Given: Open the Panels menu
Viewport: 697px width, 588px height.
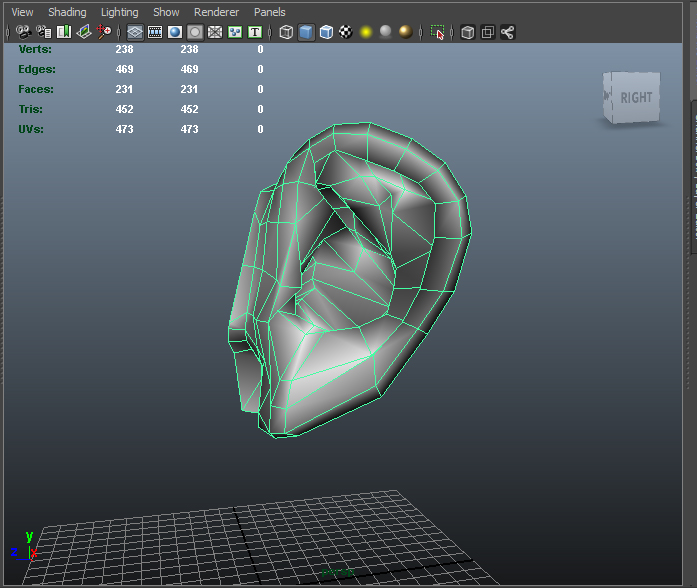Looking at the screenshot, I should (269, 12).
